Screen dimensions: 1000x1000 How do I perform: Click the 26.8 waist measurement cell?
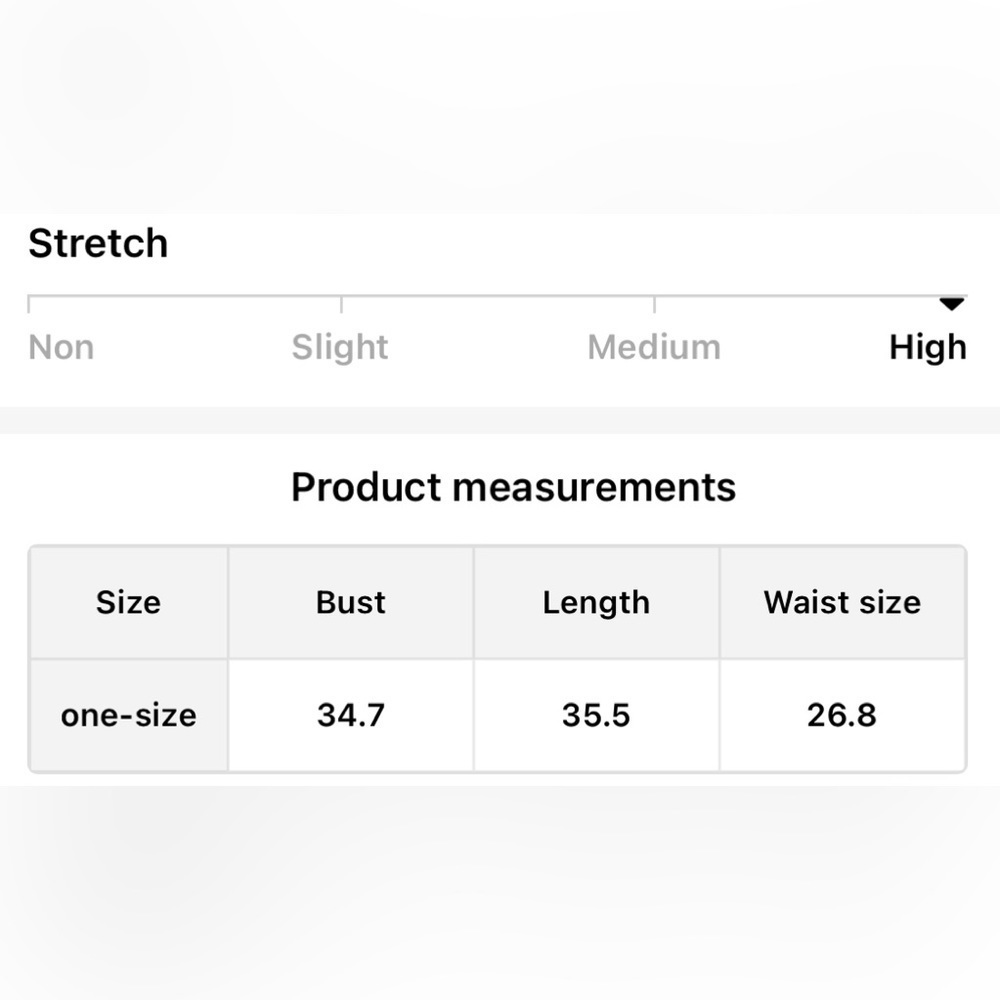point(842,715)
